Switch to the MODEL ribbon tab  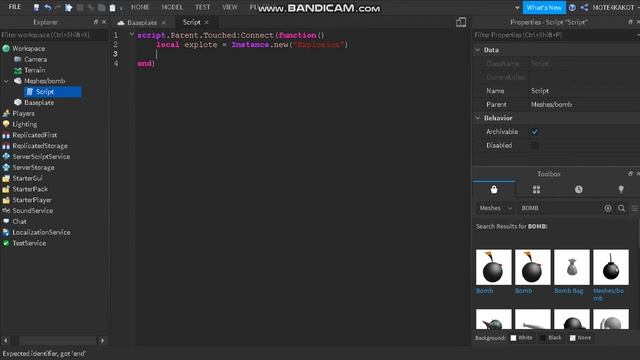point(172,7)
